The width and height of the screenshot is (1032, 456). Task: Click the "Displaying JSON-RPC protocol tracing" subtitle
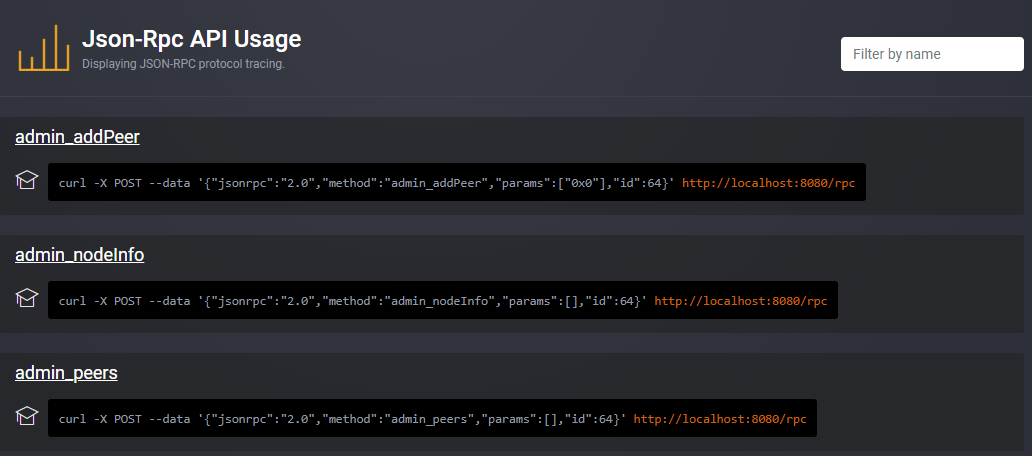click(x=183, y=64)
